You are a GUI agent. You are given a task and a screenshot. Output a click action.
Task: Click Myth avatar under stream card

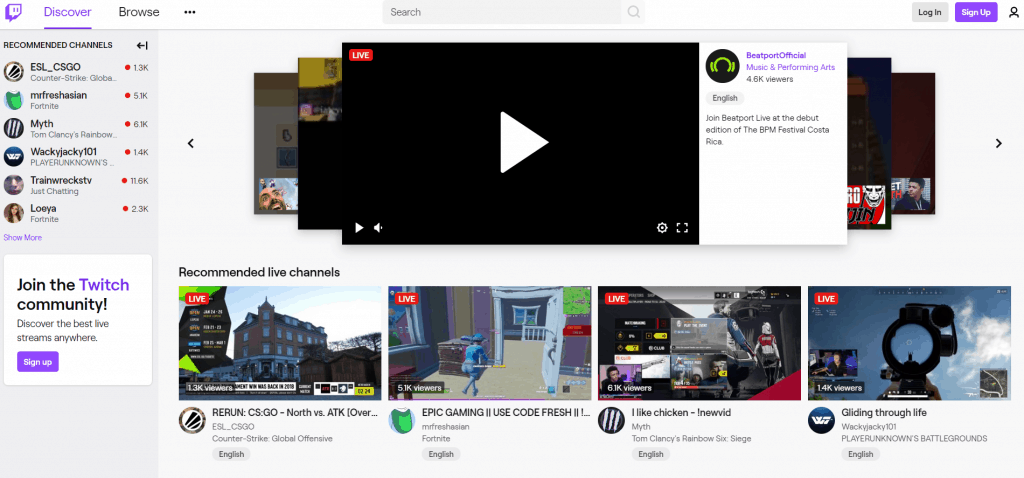pyautogui.click(x=611, y=420)
